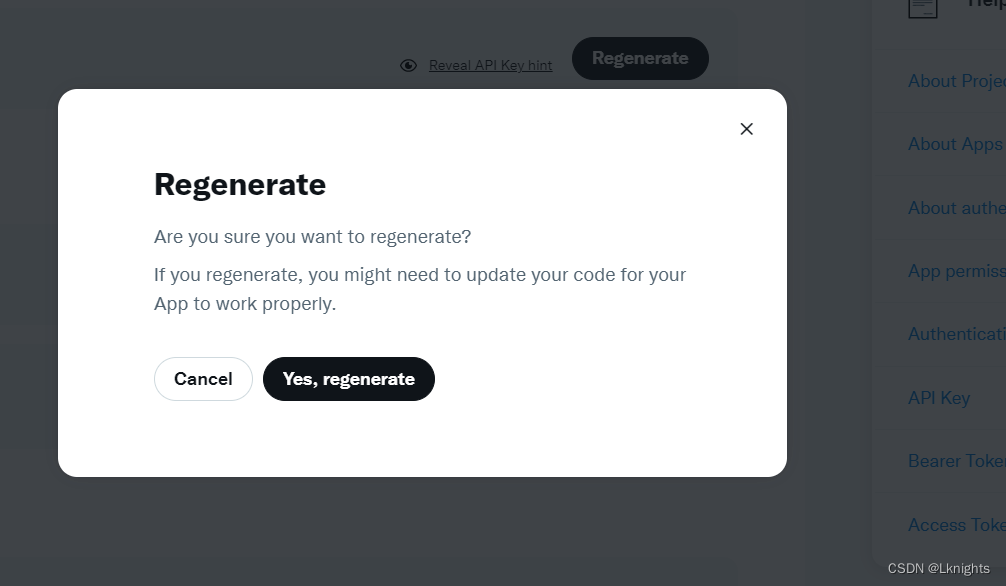
Task: Click the Regenerate dialog title
Action: click(240, 185)
